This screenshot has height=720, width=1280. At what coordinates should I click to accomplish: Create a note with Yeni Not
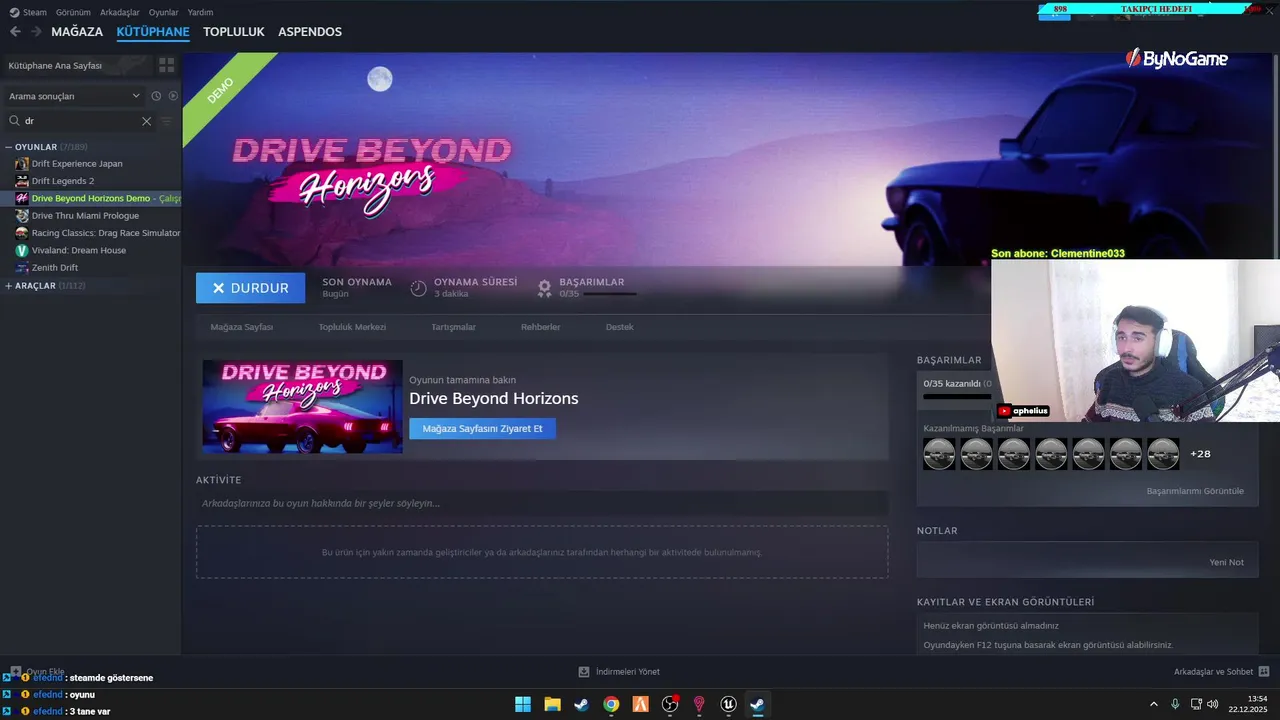tap(1226, 562)
